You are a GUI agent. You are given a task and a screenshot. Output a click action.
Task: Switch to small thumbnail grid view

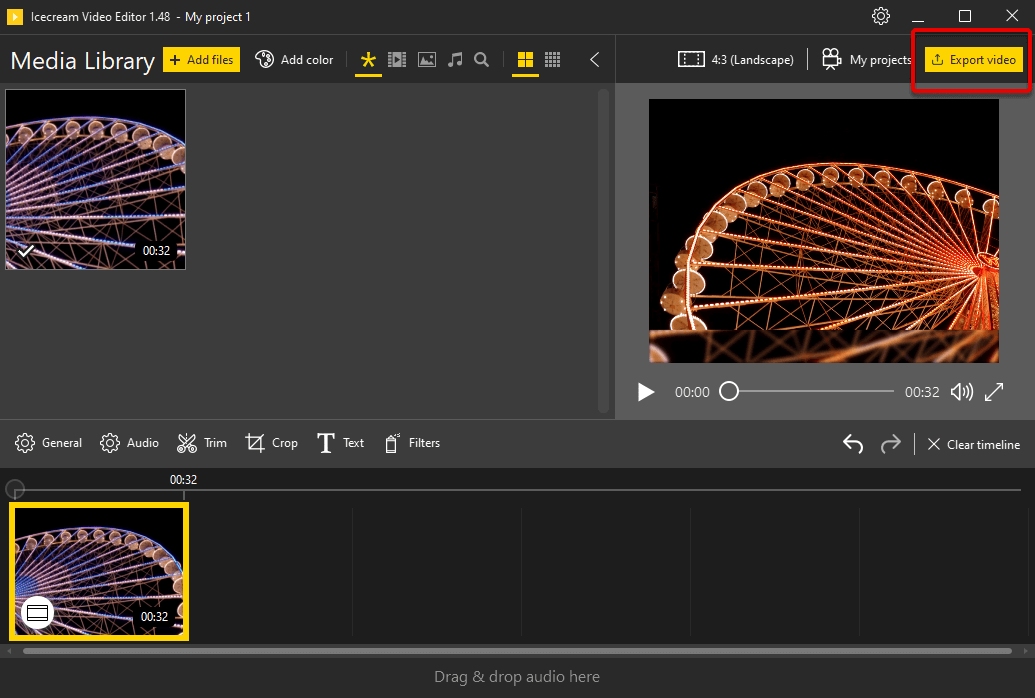552,60
